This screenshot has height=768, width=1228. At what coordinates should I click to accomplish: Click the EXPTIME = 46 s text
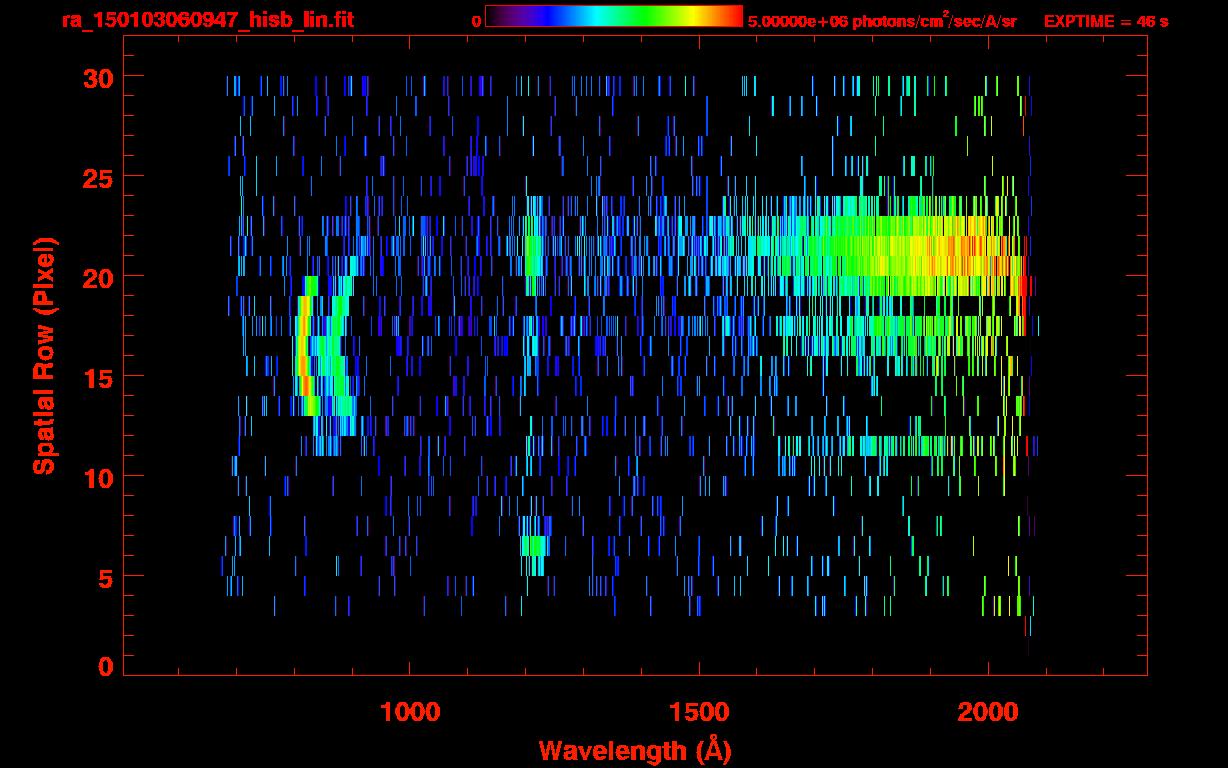(1106, 21)
